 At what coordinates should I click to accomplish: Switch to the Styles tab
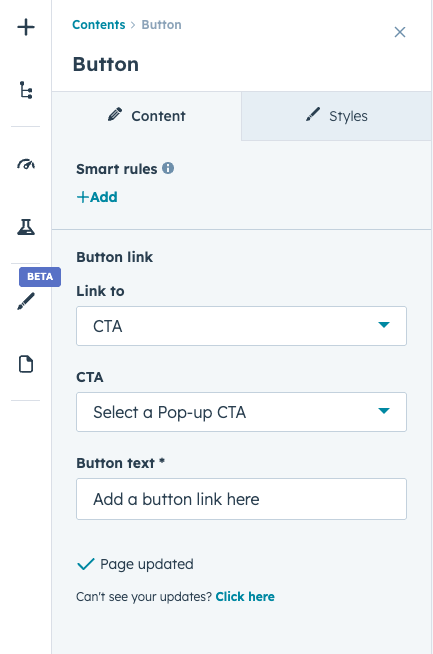coord(336,116)
